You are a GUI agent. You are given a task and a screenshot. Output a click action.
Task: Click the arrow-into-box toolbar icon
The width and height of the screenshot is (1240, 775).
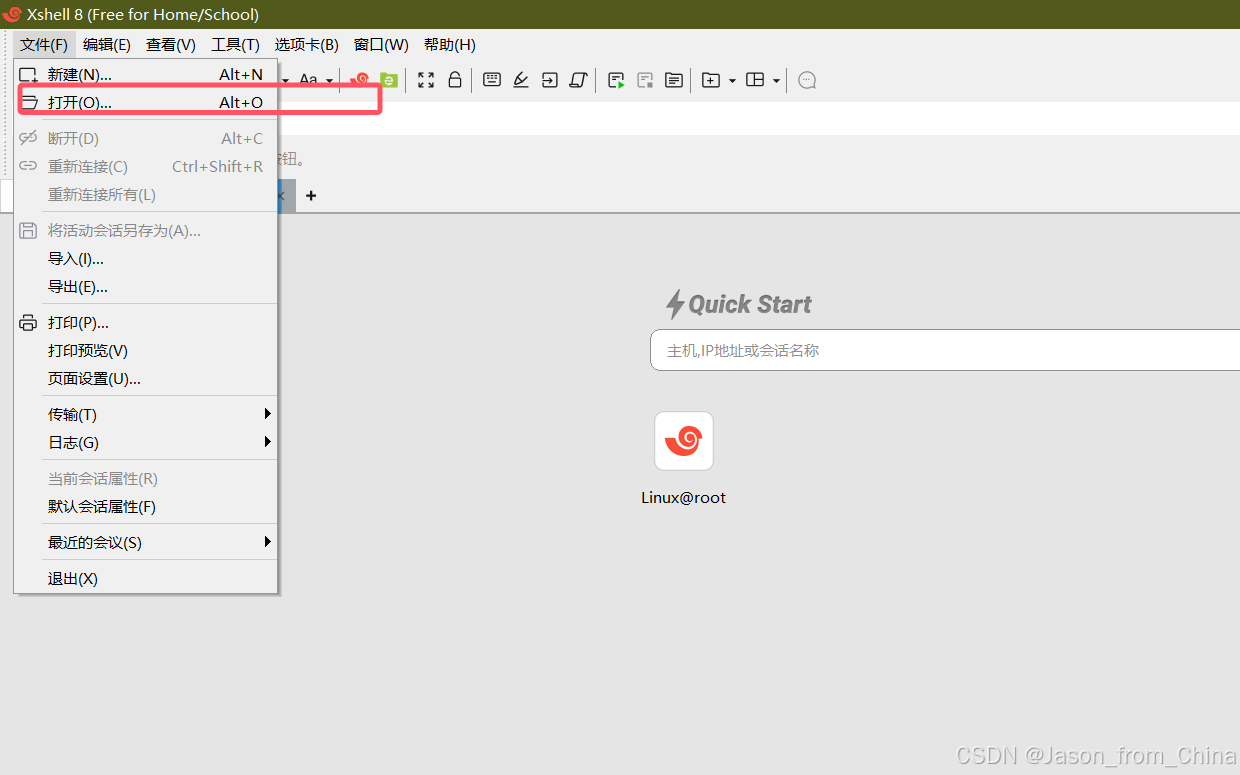550,80
